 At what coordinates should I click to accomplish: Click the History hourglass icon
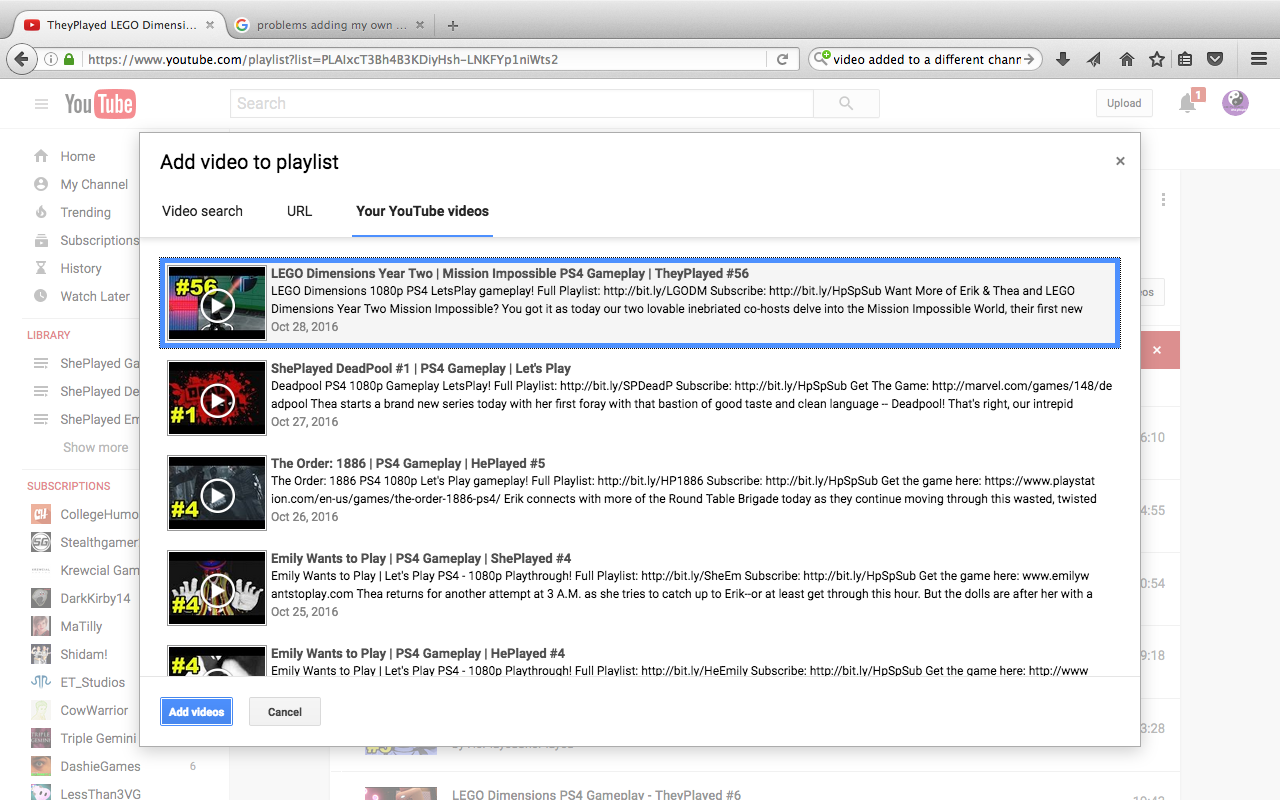coord(41,268)
